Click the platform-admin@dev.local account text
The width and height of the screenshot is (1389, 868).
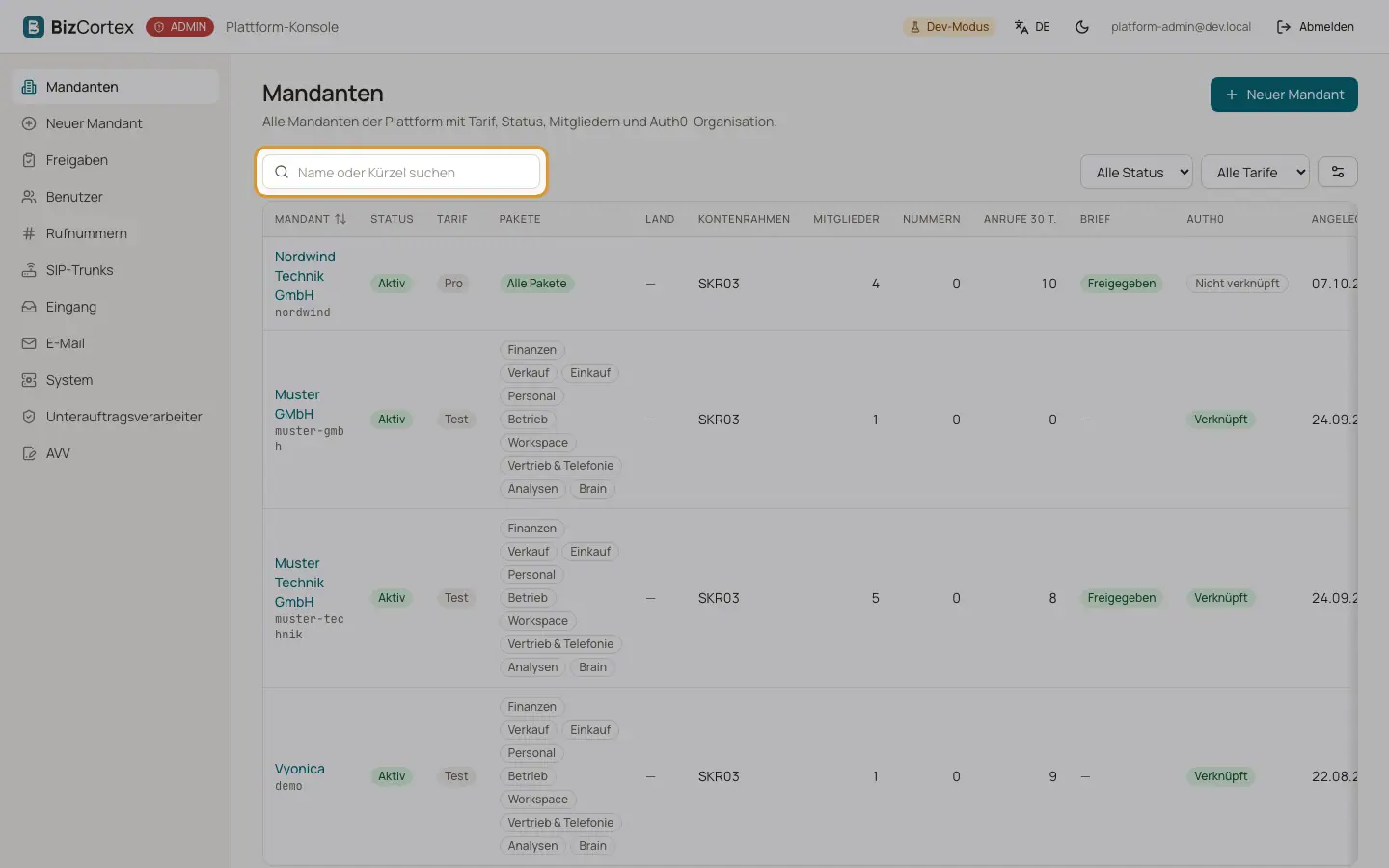pos(1181,27)
